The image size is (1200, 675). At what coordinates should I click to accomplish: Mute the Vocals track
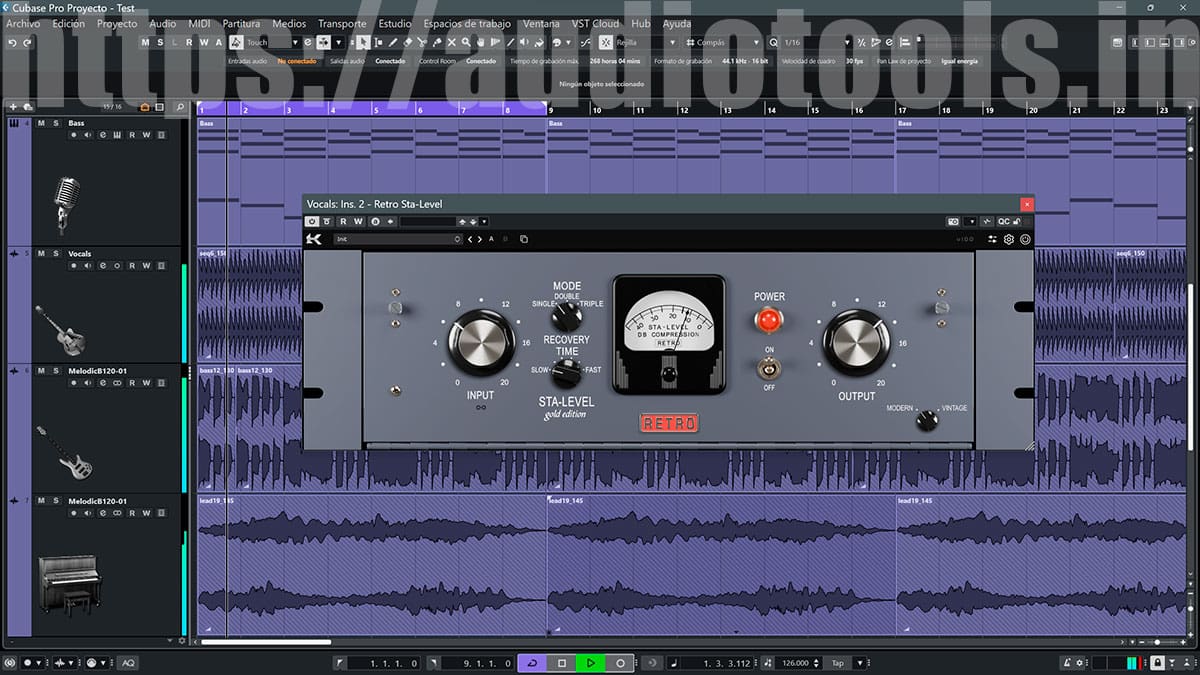(x=41, y=254)
